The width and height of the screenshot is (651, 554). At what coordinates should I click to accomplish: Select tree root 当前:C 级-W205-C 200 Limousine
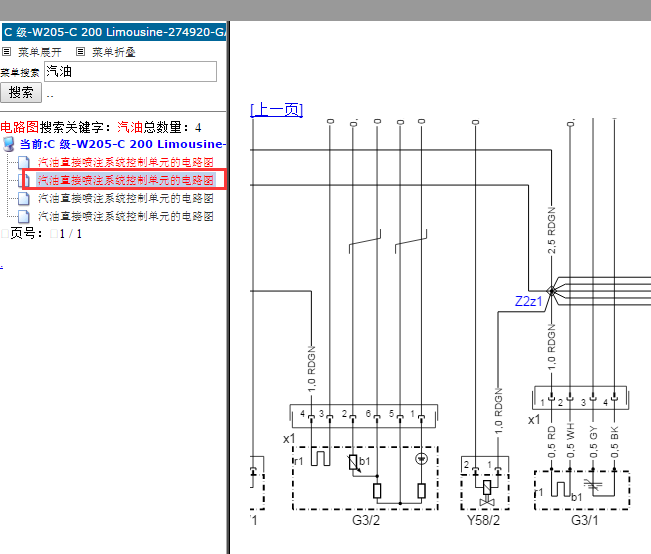(123, 144)
